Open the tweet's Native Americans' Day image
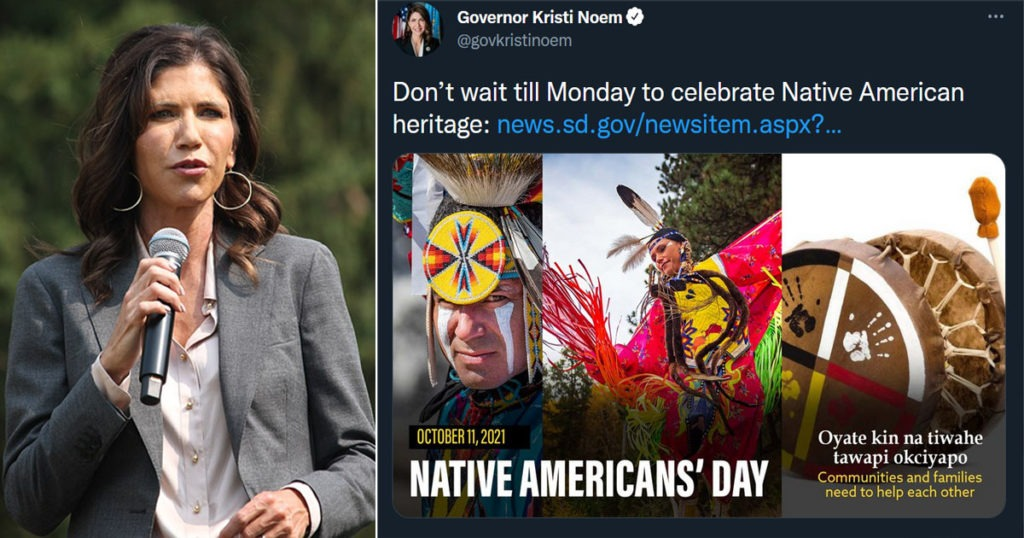The image size is (1024, 538). point(698,336)
